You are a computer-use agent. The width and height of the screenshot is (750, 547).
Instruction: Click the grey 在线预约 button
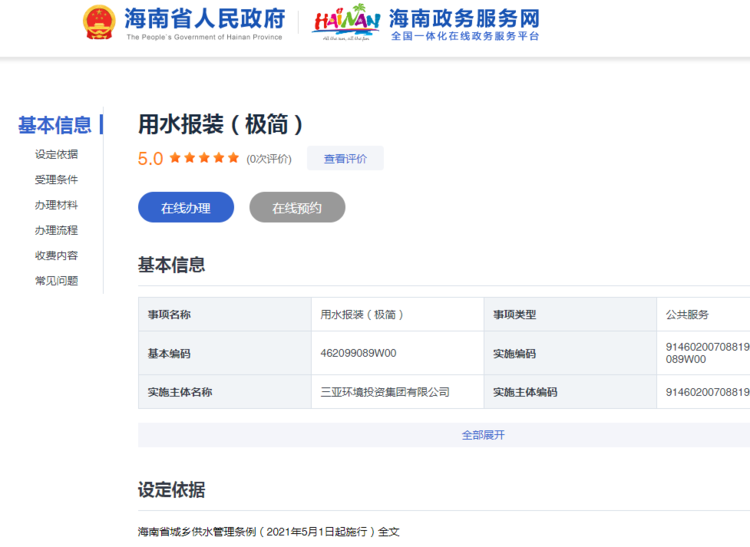click(297, 208)
